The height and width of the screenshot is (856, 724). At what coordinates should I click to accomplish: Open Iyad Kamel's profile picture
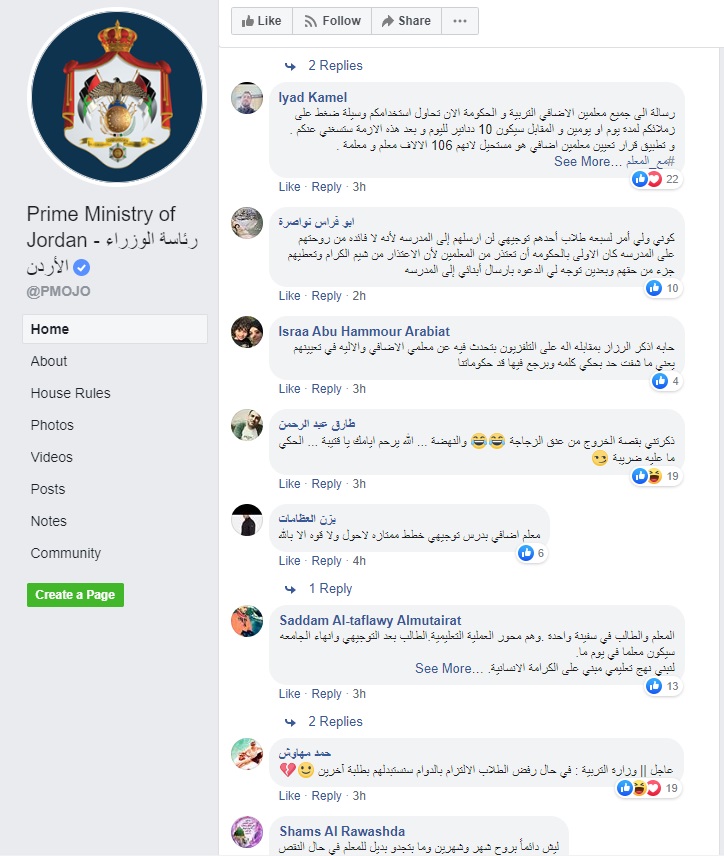click(247, 98)
